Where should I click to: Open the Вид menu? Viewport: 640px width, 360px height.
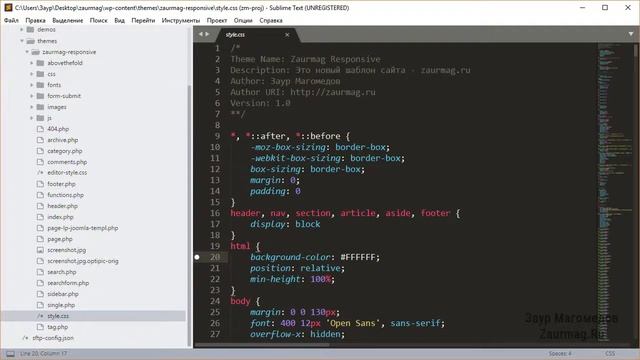(x=120, y=20)
